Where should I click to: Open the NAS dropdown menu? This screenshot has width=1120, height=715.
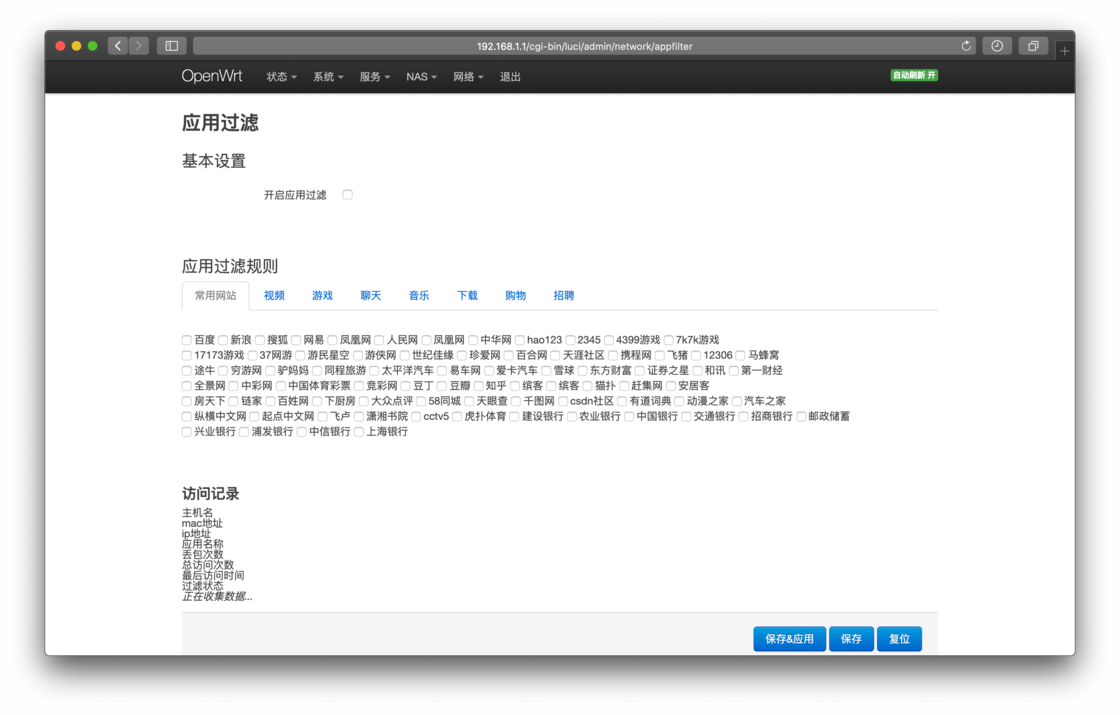(419, 76)
